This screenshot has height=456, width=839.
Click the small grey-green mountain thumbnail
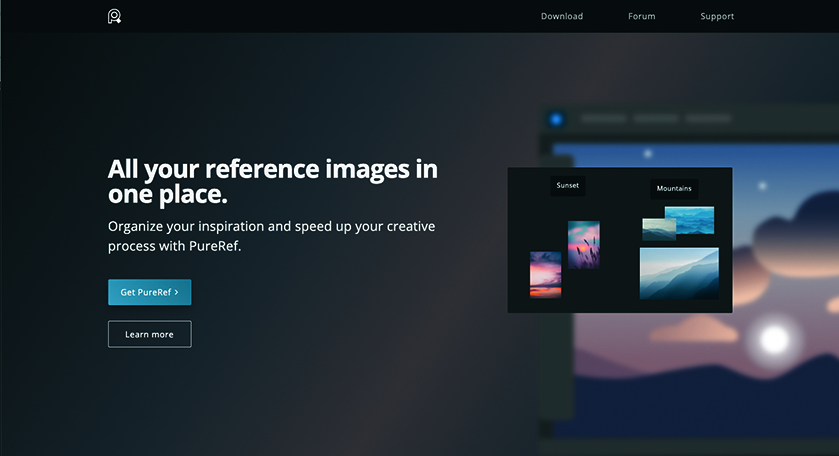coord(657,230)
